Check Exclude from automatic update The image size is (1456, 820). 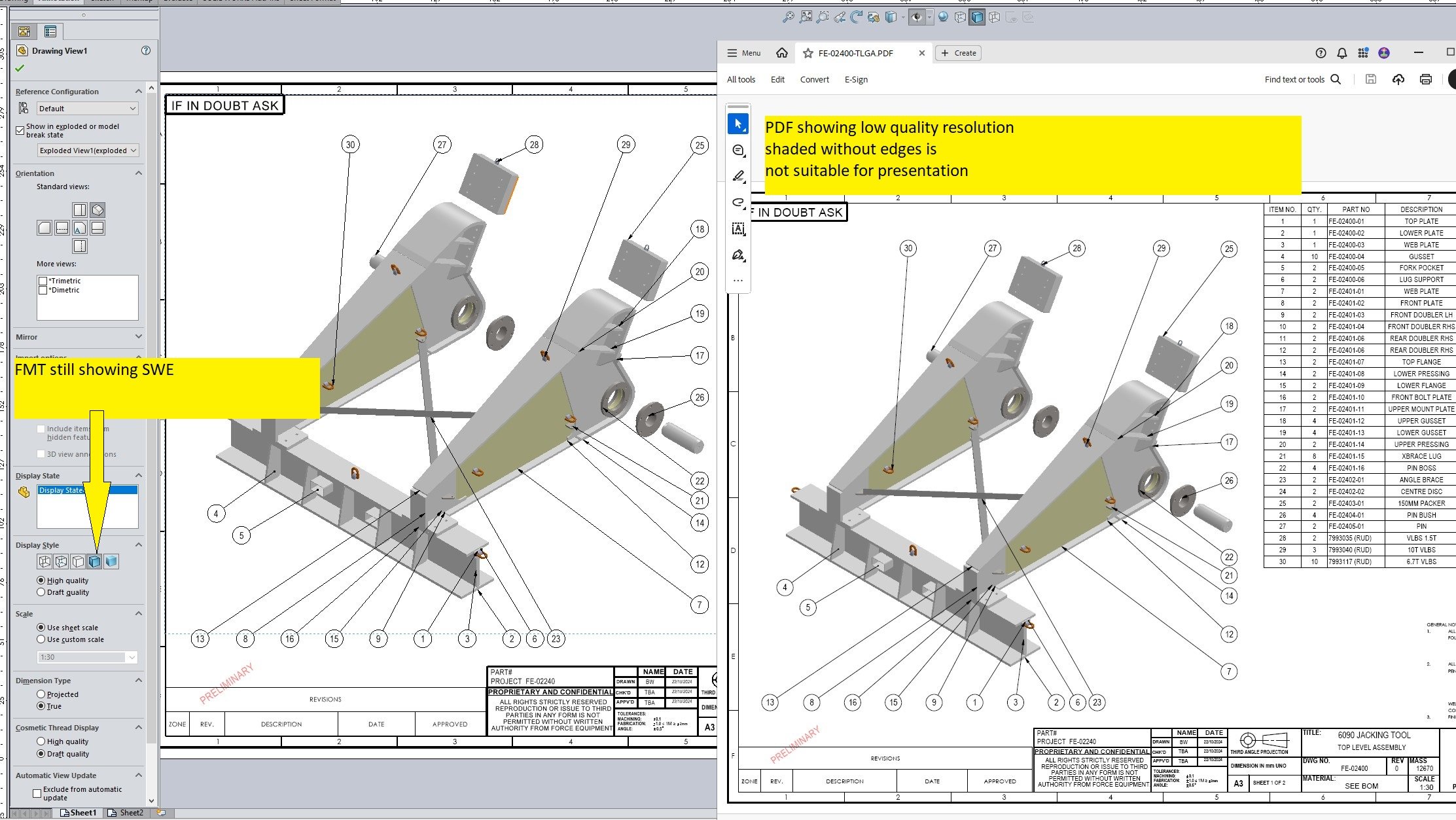click(37, 794)
